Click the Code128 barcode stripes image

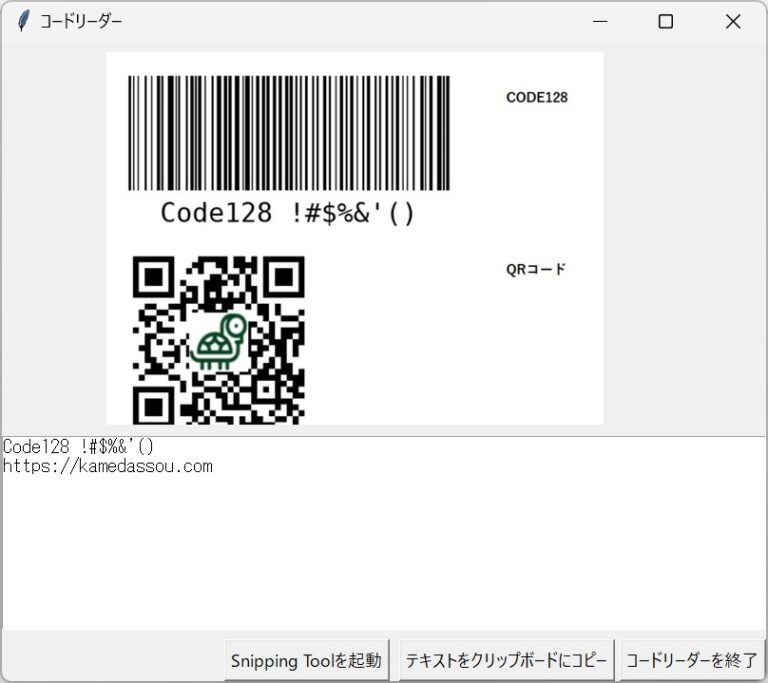pyautogui.click(x=288, y=132)
